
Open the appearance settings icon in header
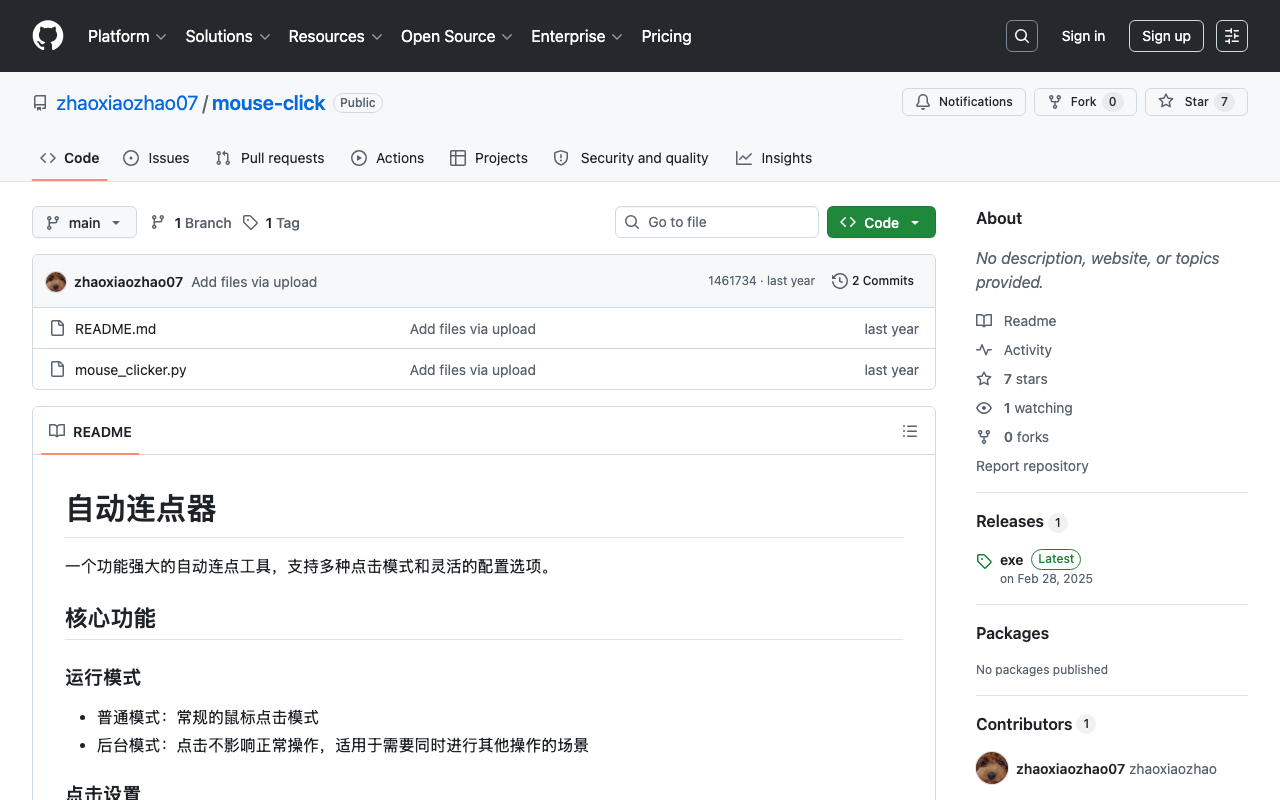[1232, 36]
